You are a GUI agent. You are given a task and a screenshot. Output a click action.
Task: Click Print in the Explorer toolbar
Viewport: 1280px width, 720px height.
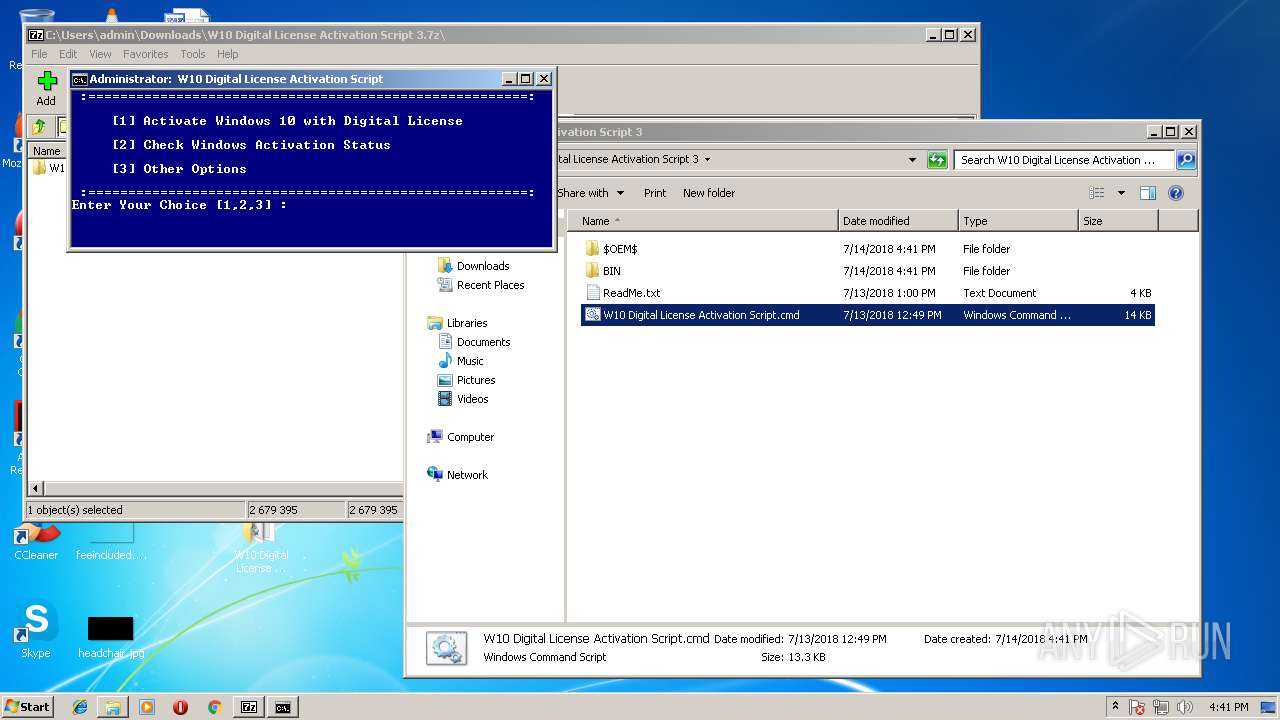click(x=655, y=193)
